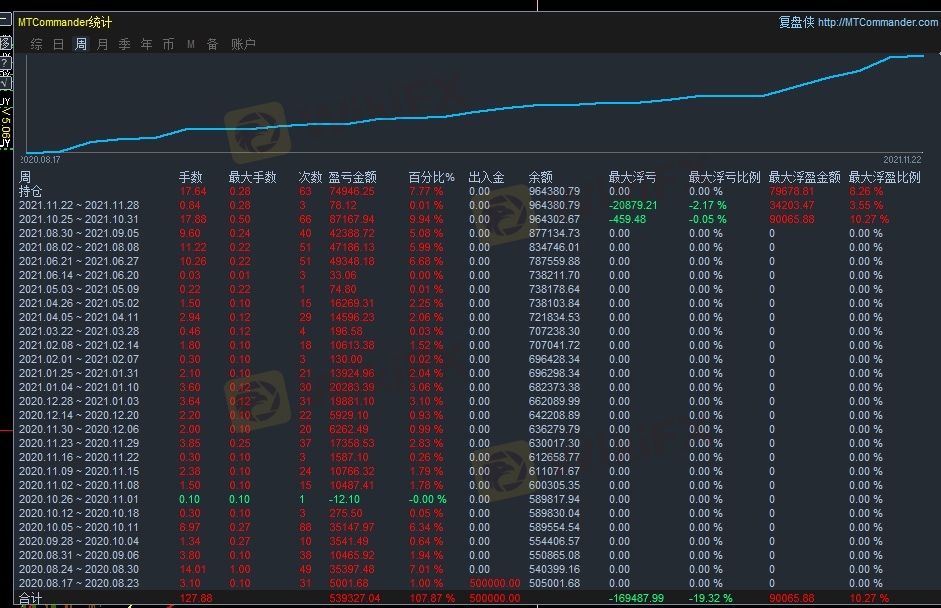Open the 月 (monthly) statistics tab

tap(103, 44)
